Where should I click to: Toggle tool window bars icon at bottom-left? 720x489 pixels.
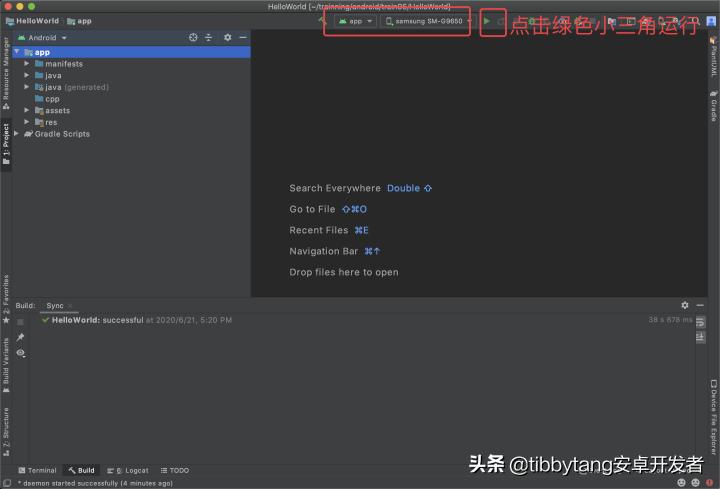point(6,483)
